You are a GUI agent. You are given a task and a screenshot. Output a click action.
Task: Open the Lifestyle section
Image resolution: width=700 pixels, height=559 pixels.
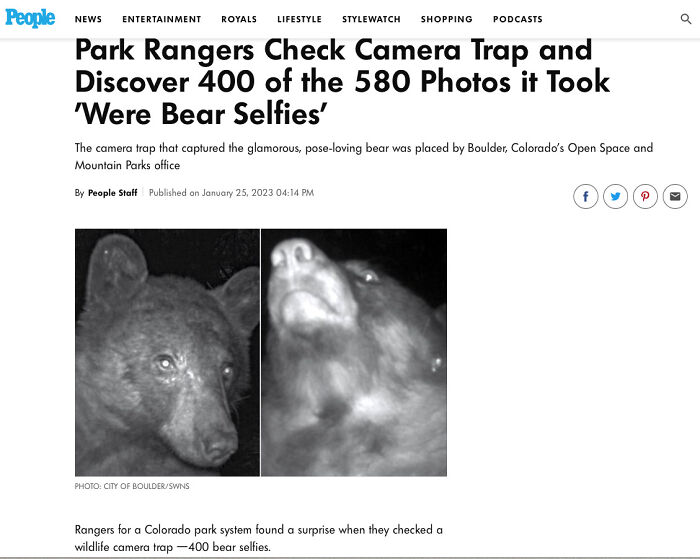pos(300,19)
